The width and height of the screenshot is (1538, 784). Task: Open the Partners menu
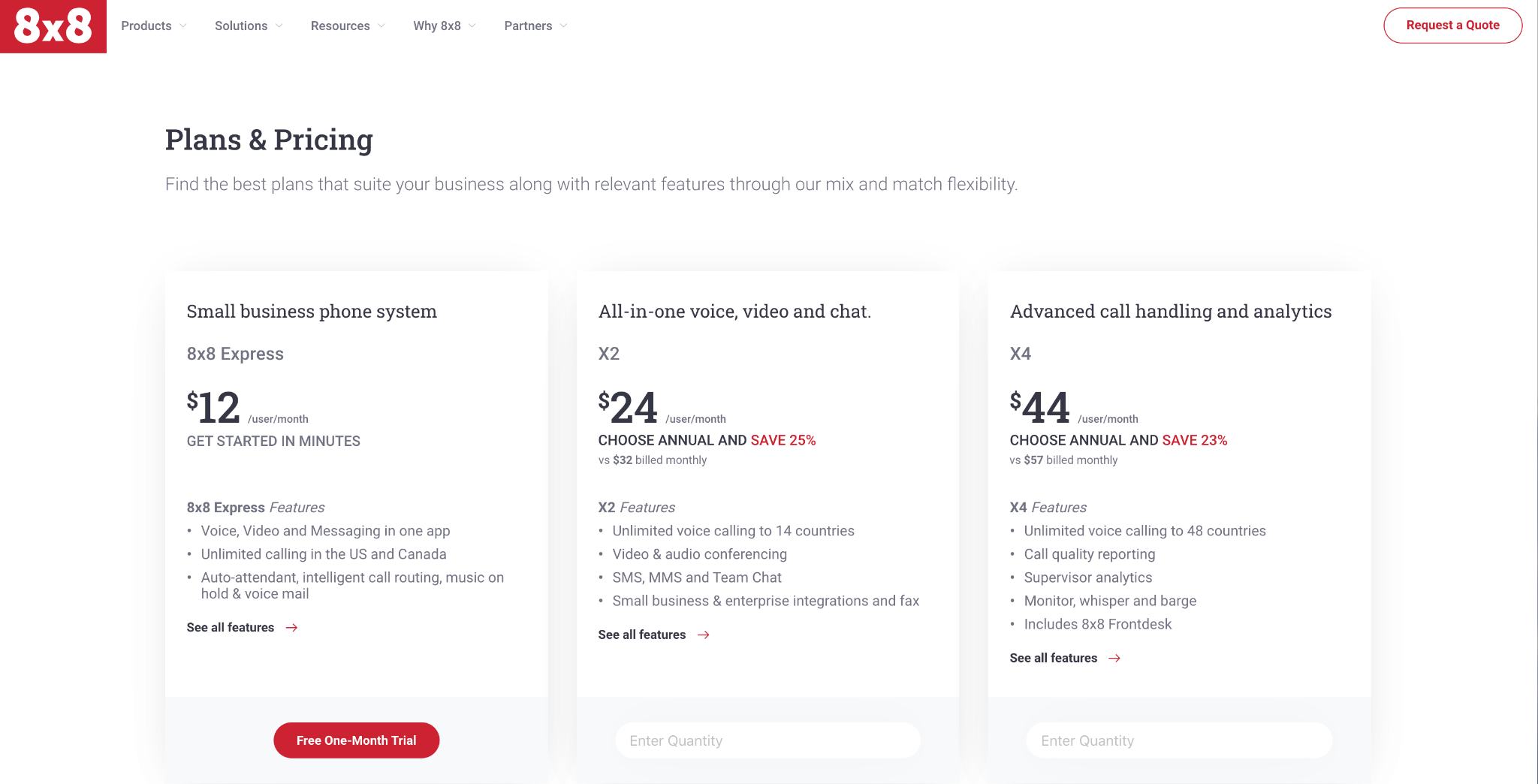536,26
